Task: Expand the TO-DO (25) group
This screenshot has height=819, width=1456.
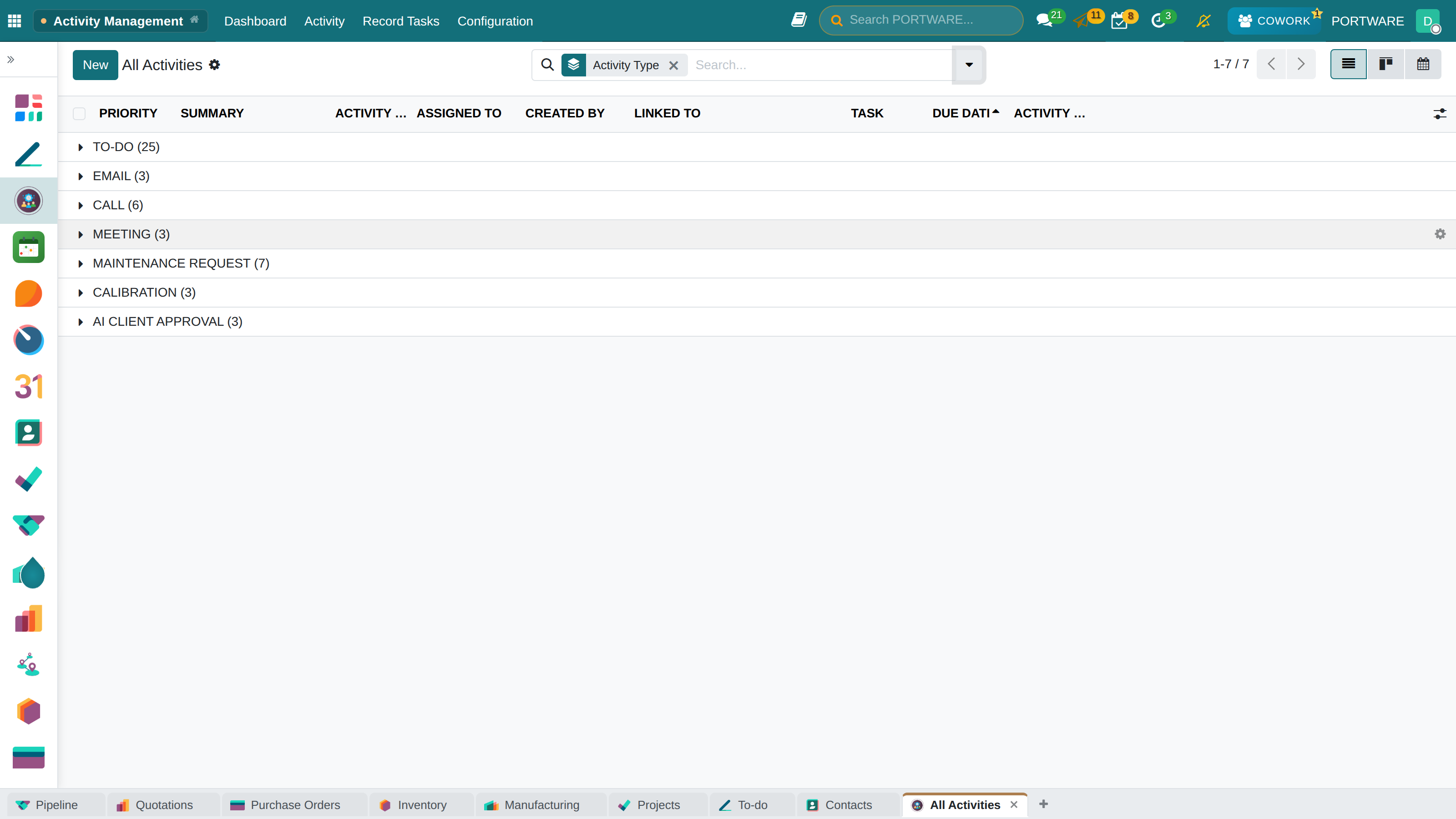Action: pos(126,147)
